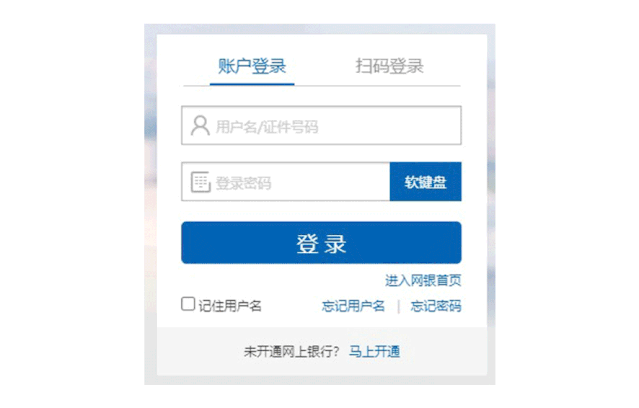
Task: Open the 忘记密码 link
Action: (x=436, y=306)
